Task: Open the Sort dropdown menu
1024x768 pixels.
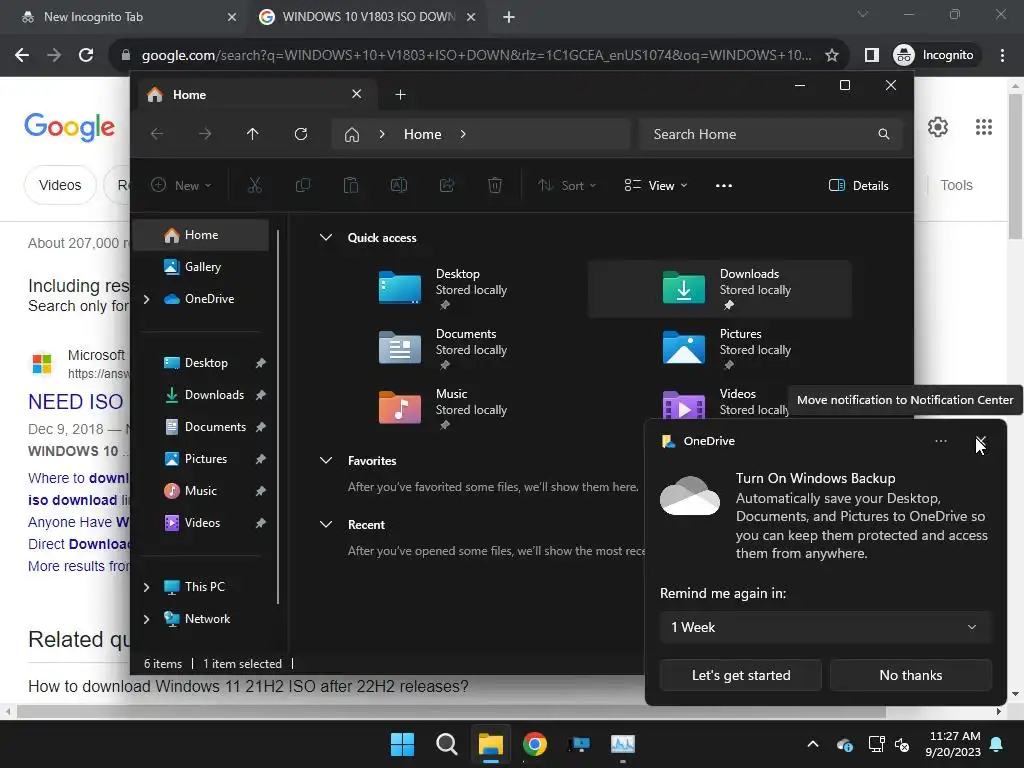Action: click(x=567, y=185)
